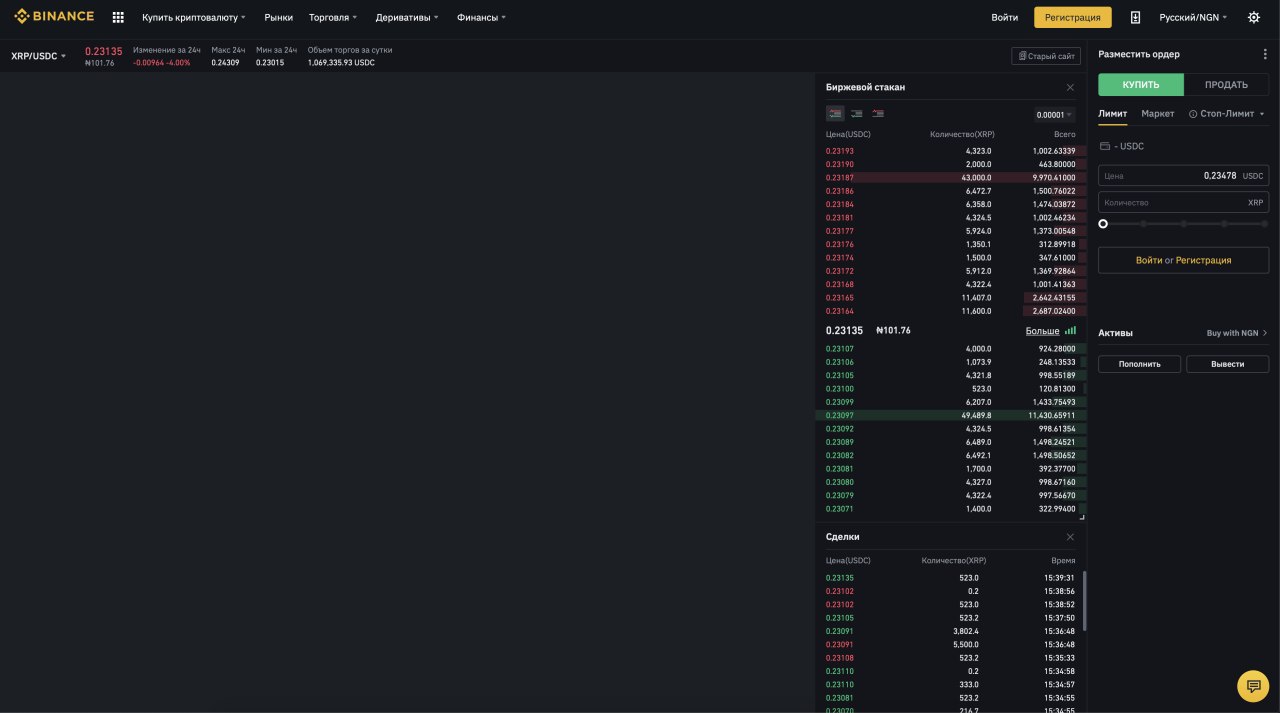
Task: Expand the Деривативы menu
Action: coord(407,17)
